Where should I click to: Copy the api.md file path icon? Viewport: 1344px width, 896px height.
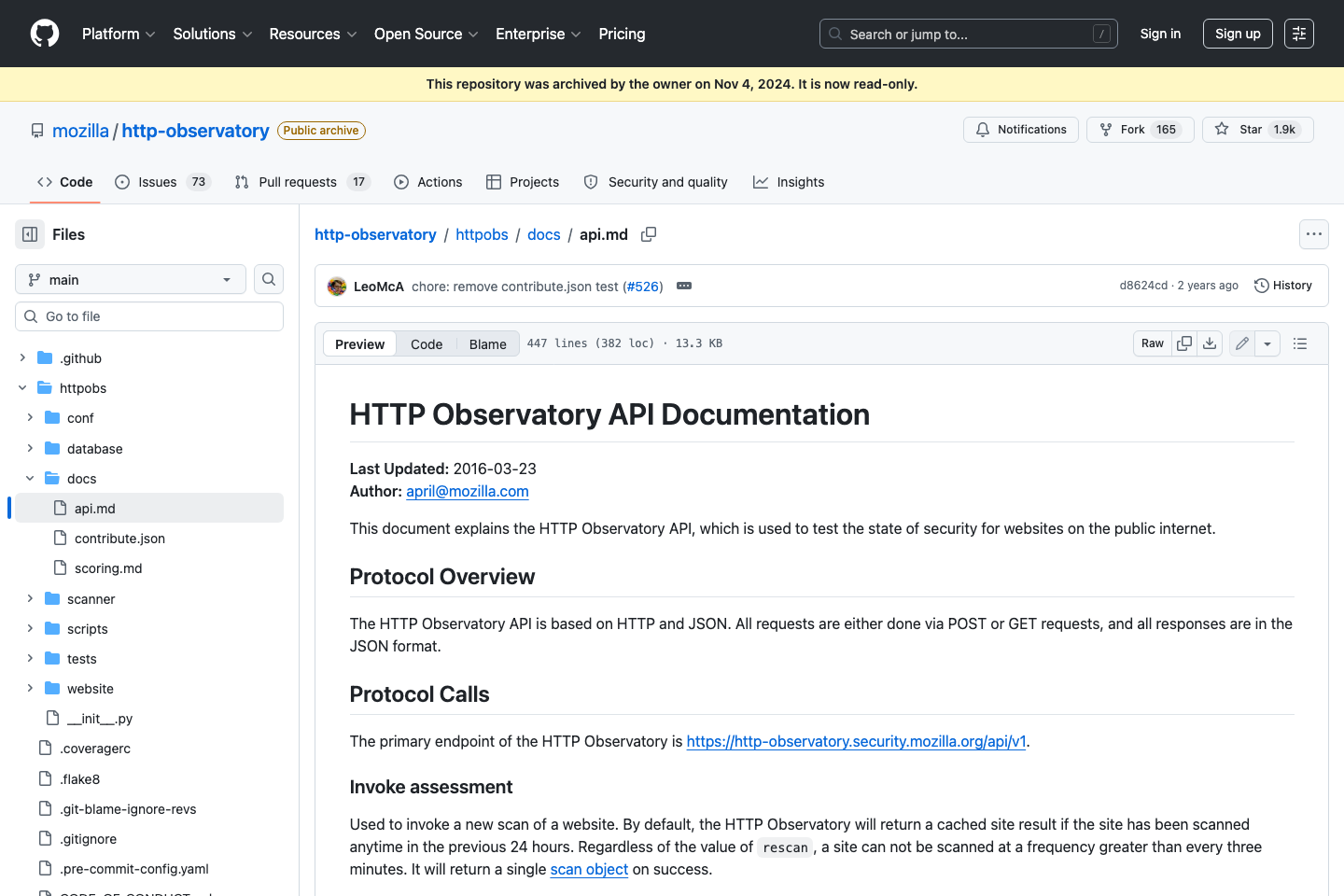pos(649,234)
